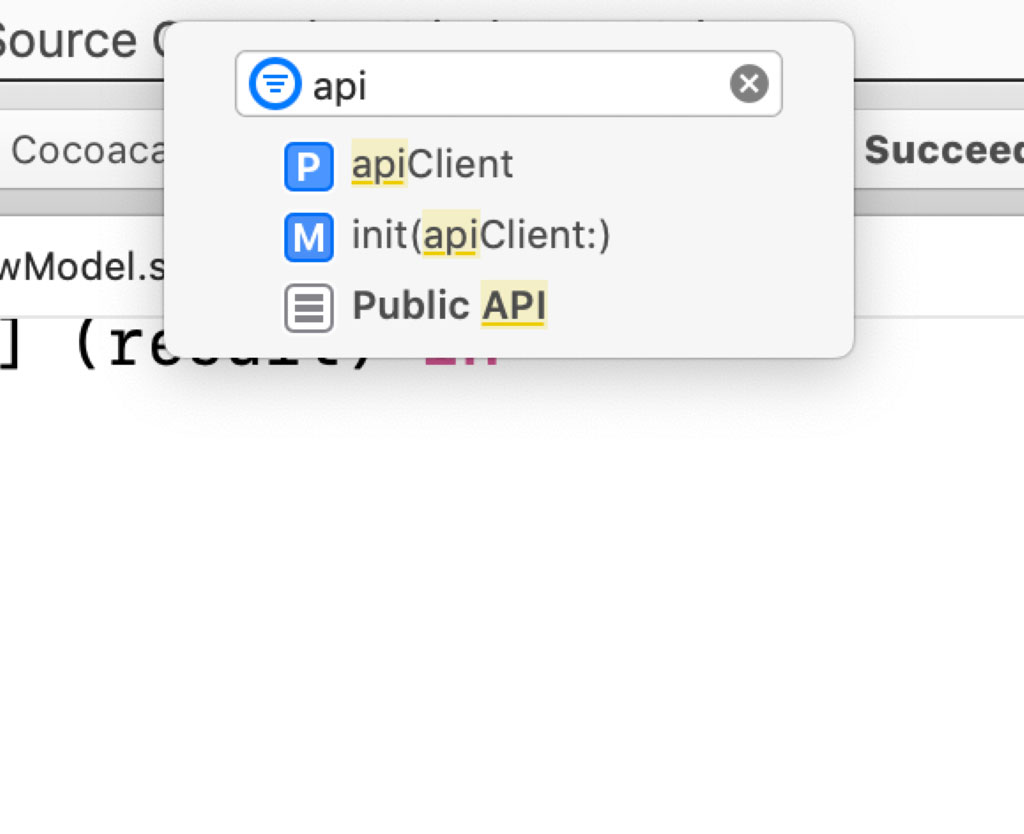The width and height of the screenshot is (1024, 834).
Task: Focus the filter field containing 'api'
Action: point(509,84)
